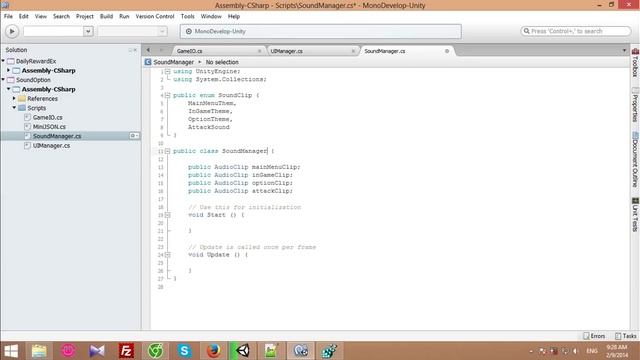Open the Properties side panel

pos(635,105)
